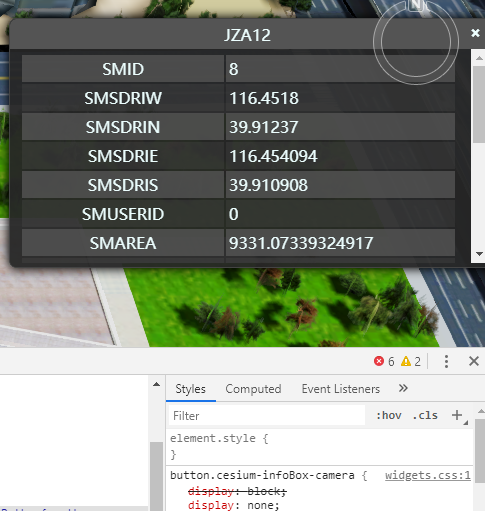Switch to the Computed tab

tap(253, 389)
